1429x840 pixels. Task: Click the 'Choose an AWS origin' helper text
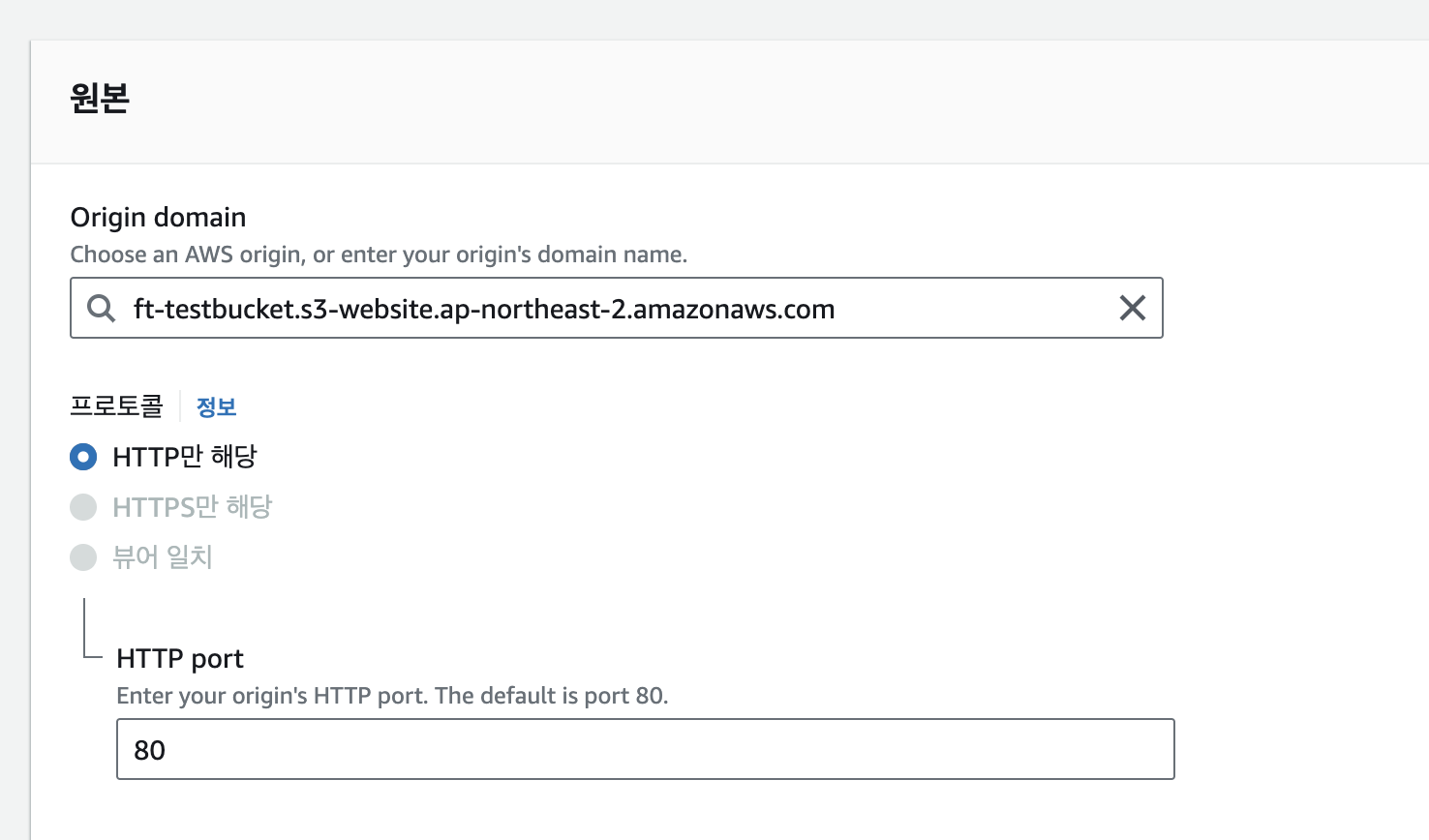(x=379, y=255)
